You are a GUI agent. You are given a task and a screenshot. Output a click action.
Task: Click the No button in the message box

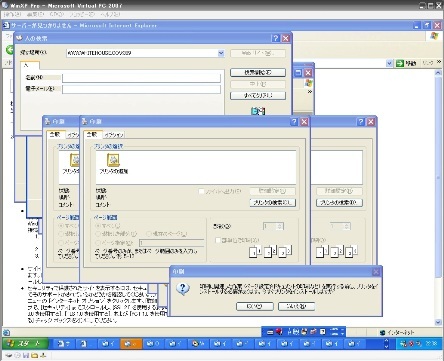296,306
